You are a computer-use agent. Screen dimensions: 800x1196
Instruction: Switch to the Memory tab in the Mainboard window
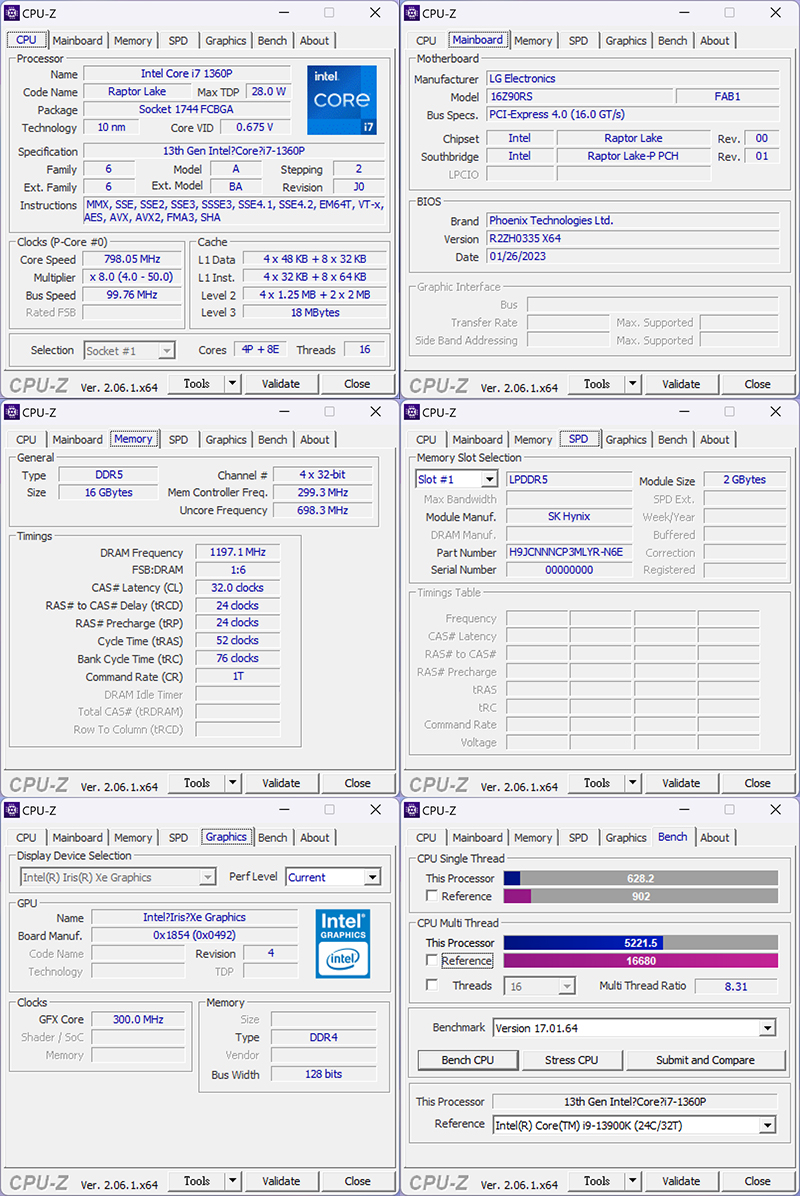(533, 40)
